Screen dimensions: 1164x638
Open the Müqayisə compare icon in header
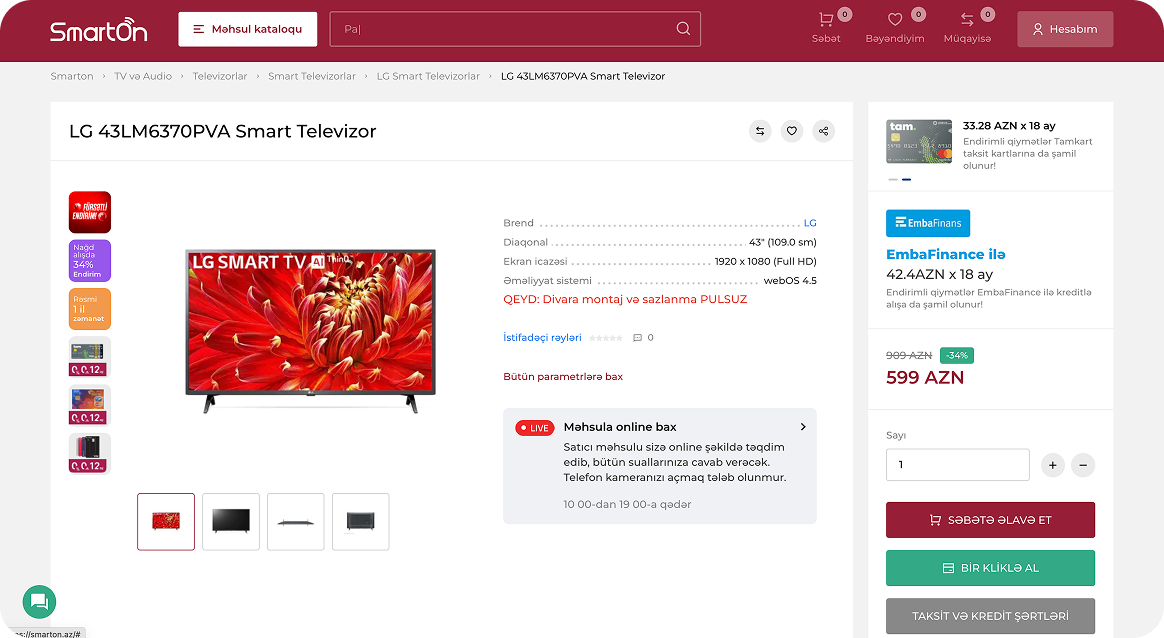pos(967,21)
